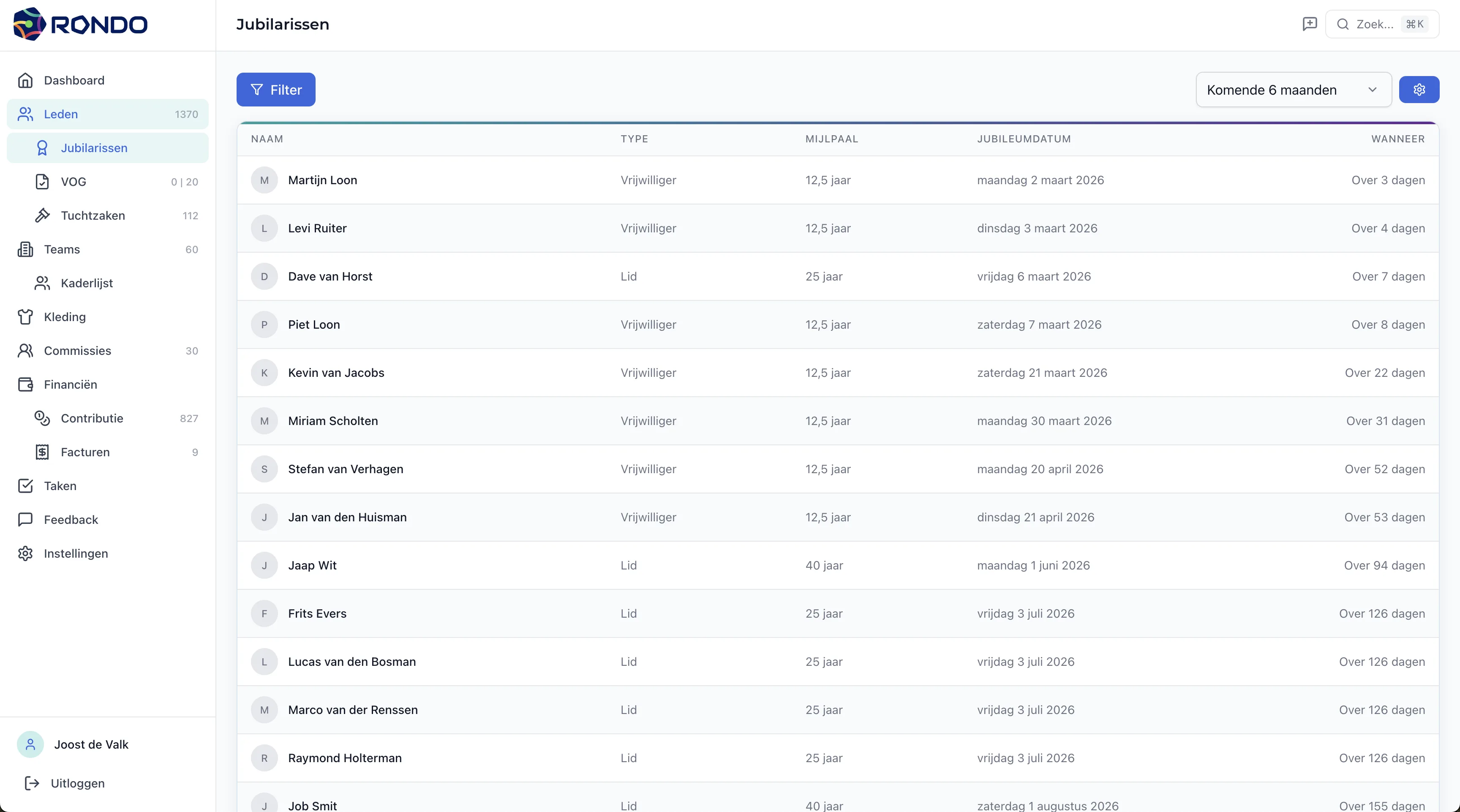Image resolution: width=1460 pixels, height=812 pixels.
Task: Select the Commissies menu item
Action: (78, 351)
